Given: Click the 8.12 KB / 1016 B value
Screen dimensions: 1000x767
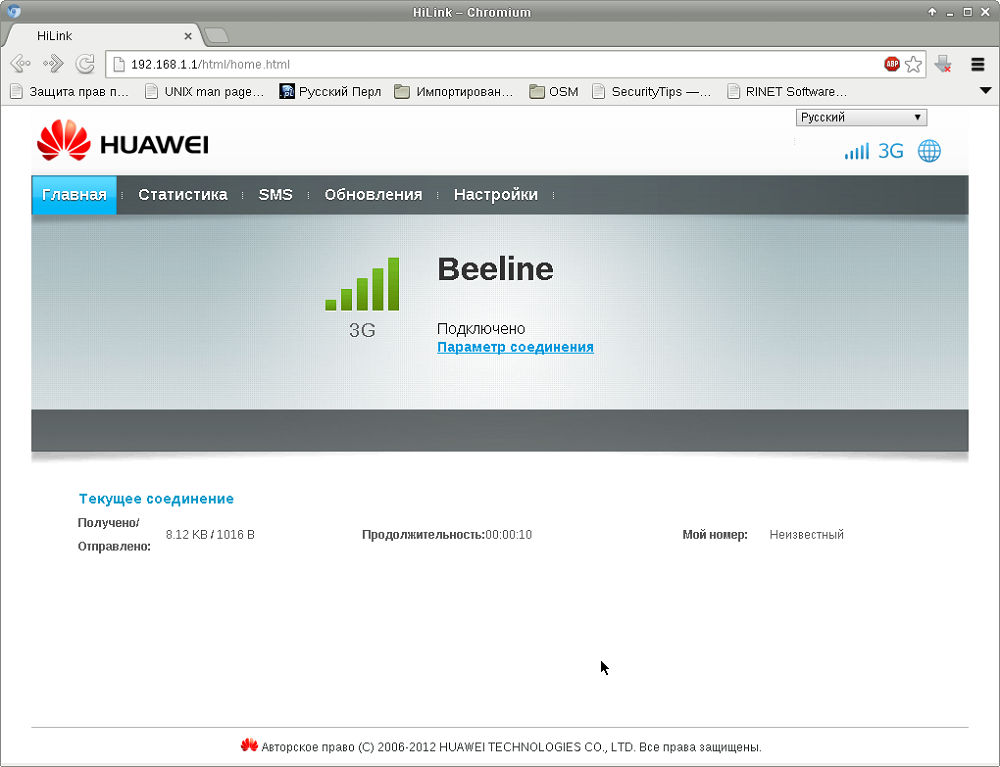Looking at the screenshot, I should click(x=210, y=534).
